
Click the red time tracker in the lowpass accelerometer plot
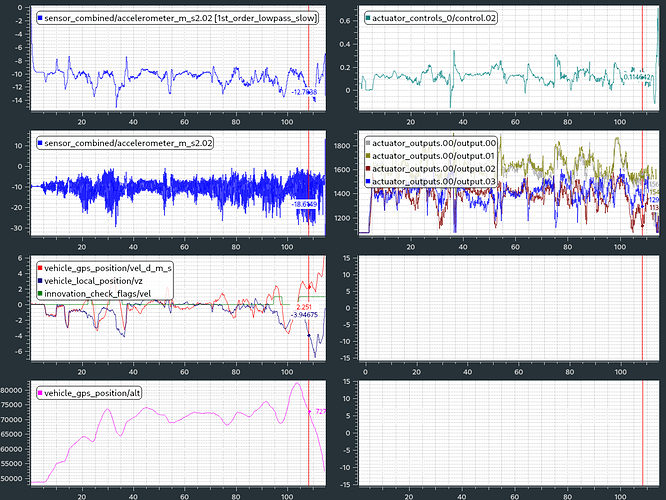click(x=309, y=58)
